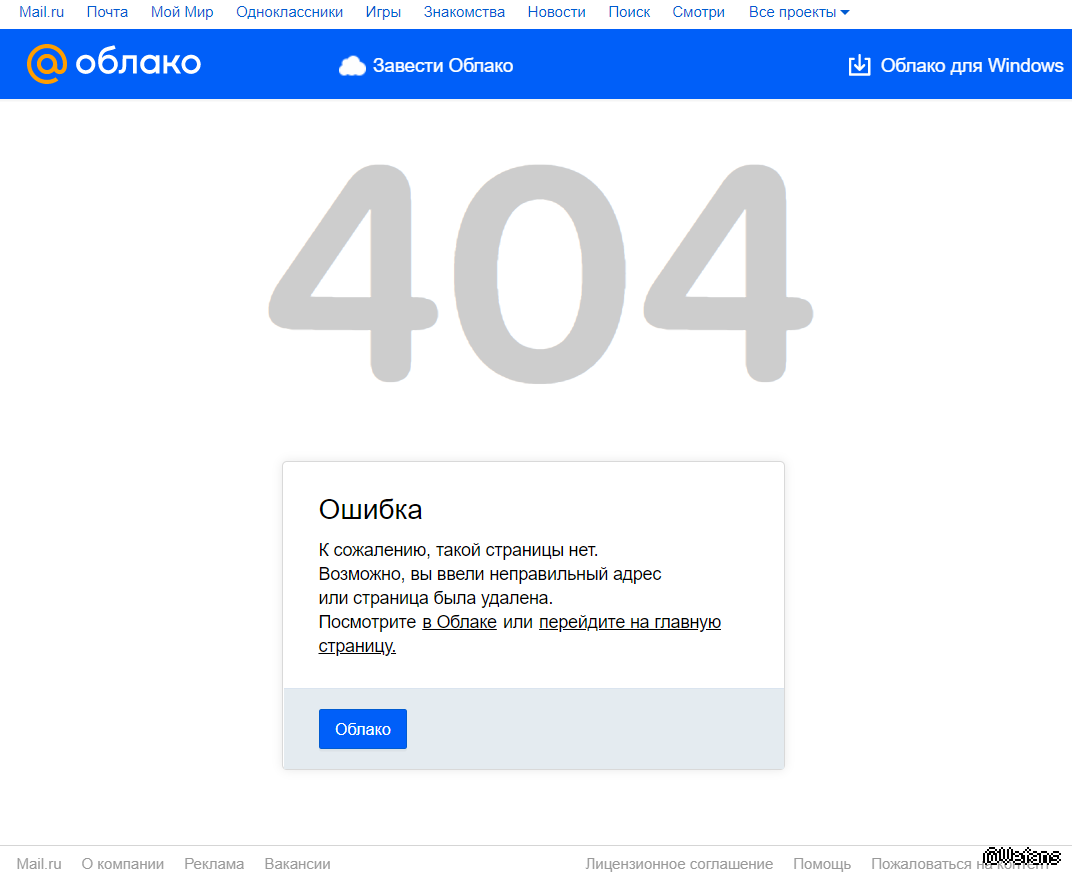The image size is (1072, 877).
Task: Click the orange @ Облако logo icon
Action: [x=46, y=64]
